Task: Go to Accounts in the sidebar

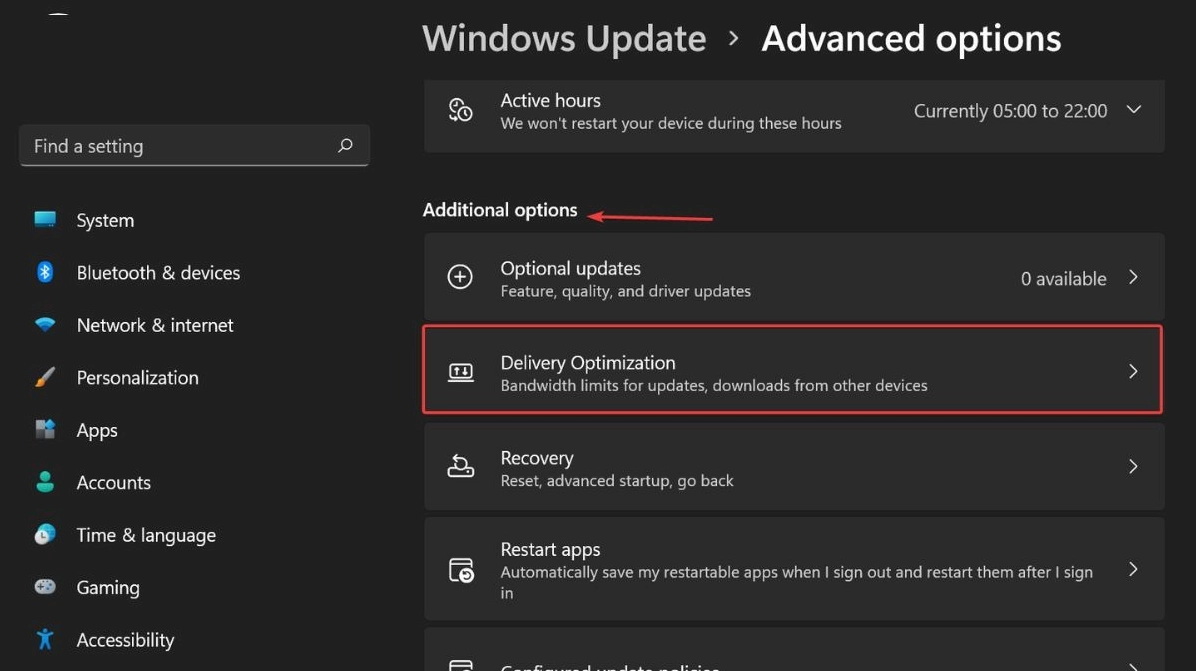Action: (x=113, y=482)
